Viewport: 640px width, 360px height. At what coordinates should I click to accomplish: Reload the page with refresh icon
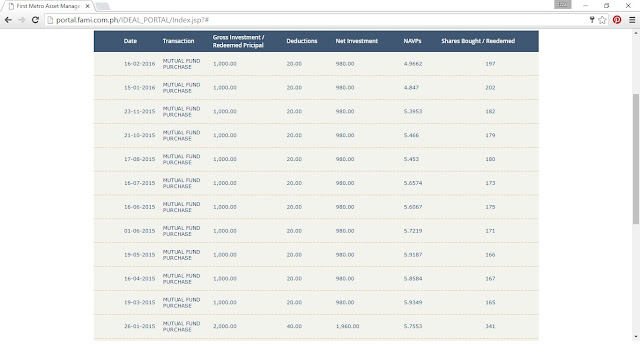(x=35, y=20)
